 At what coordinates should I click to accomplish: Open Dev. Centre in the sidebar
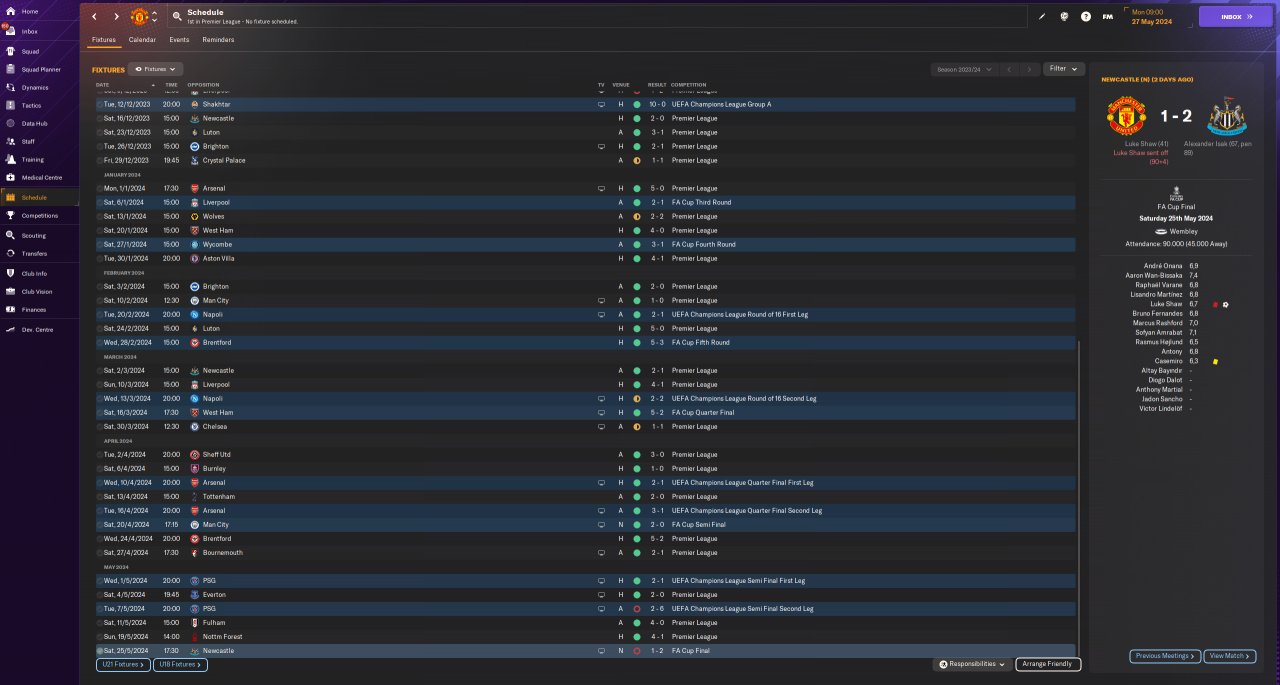[40, 329]
